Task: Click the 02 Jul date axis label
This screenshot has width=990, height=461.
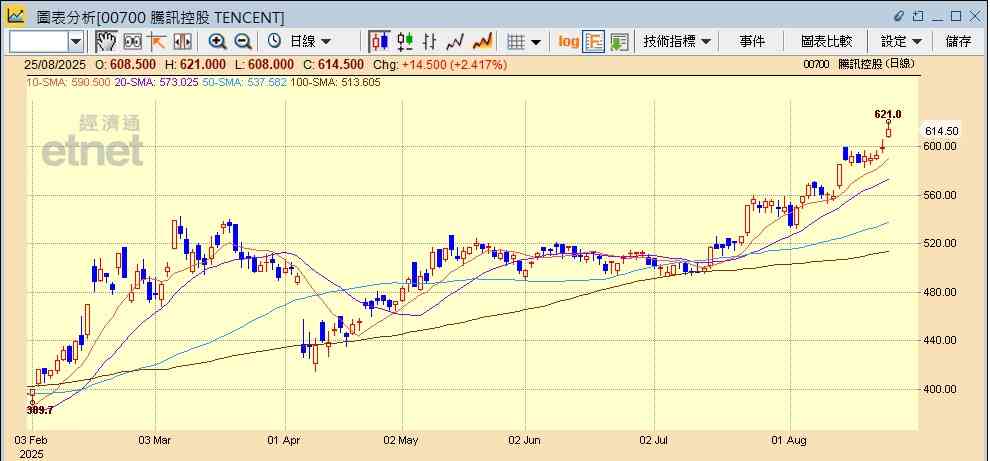Action: point(655,440)
